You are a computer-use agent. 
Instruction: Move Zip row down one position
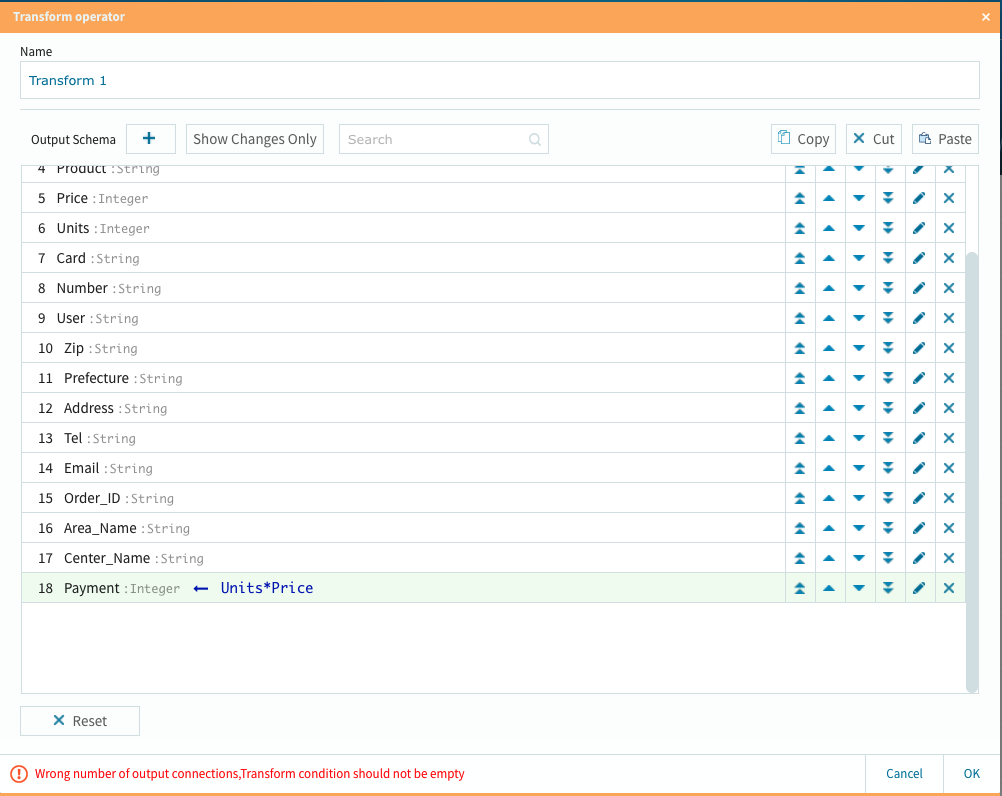pos(859,348)
